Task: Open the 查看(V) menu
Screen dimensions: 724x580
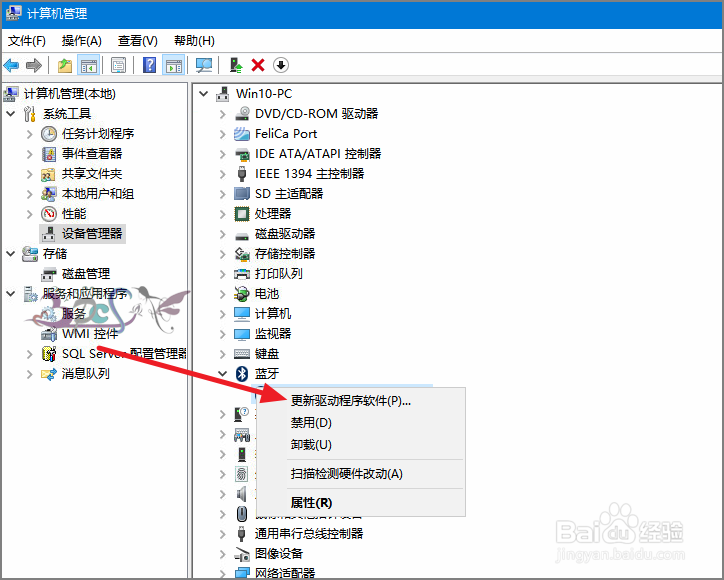Action: click(x=138, y=41)
